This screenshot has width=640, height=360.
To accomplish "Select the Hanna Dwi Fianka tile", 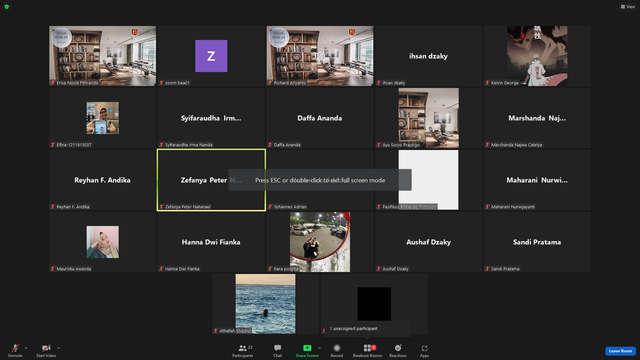I will (211, 242).
